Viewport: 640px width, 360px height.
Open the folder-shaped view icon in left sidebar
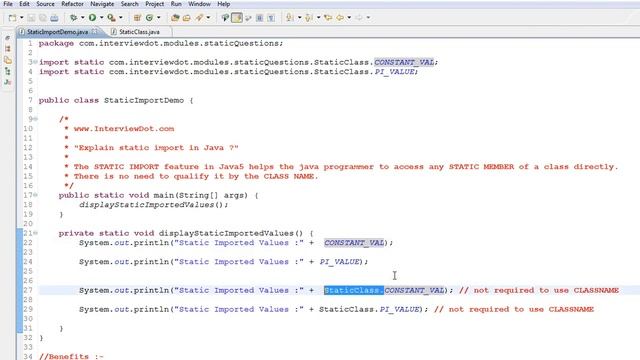point(7,60)
